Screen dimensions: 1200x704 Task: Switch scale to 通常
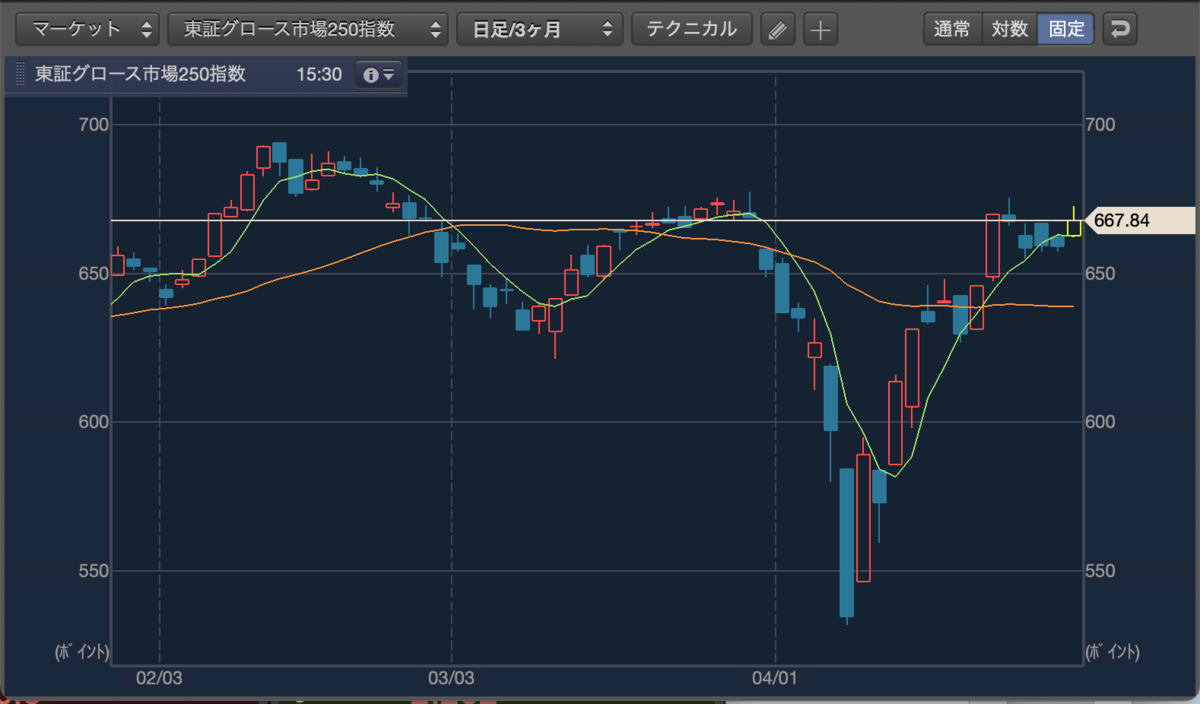point(952,29)
